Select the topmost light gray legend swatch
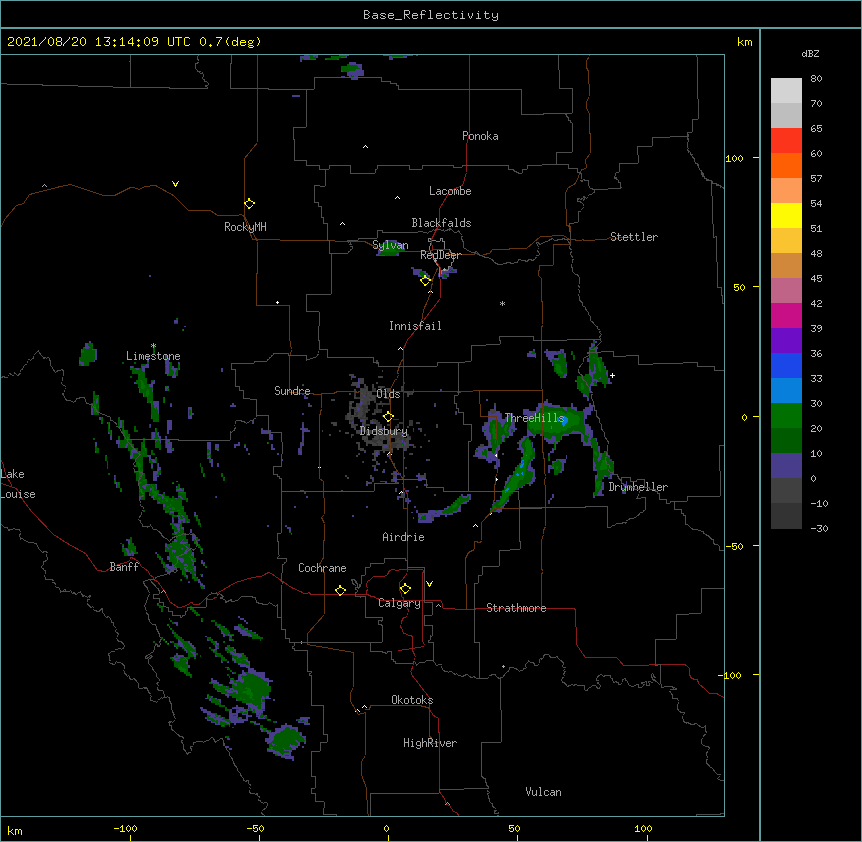The image size is (862, 842). pos(786,90)
